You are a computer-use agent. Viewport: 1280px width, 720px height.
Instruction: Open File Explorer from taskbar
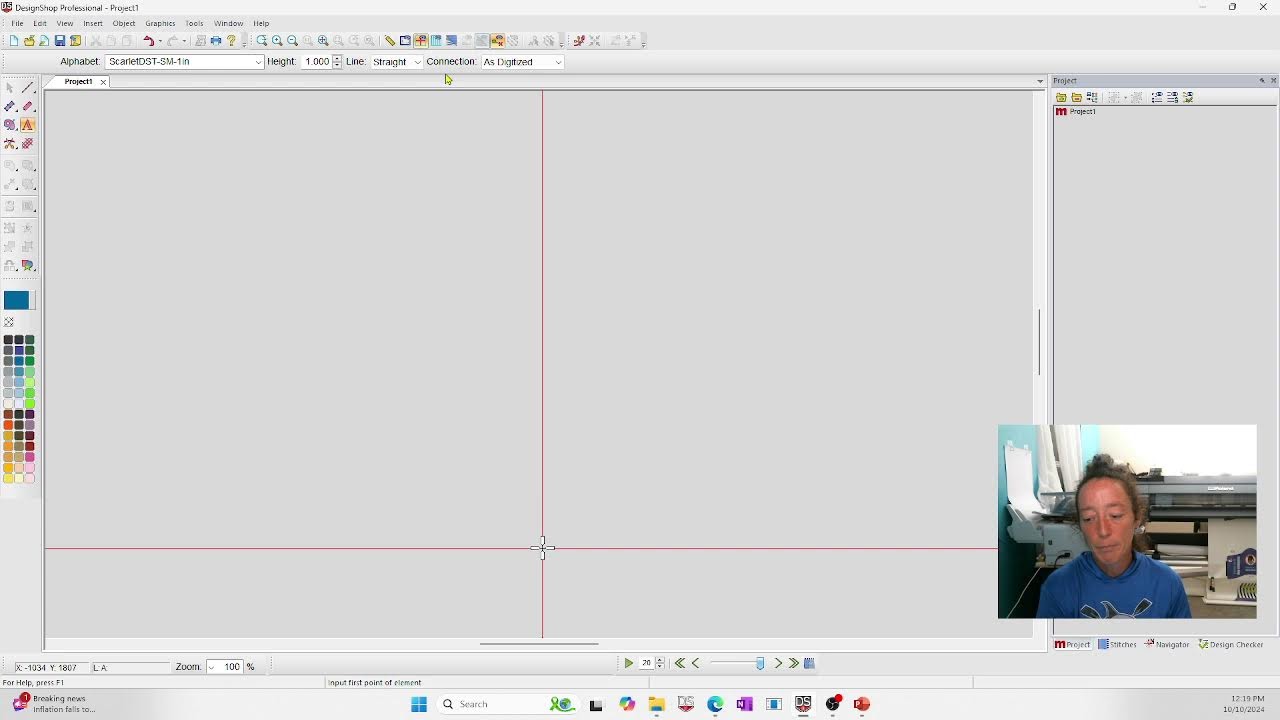pyautogui.click(x=657, y=704)
